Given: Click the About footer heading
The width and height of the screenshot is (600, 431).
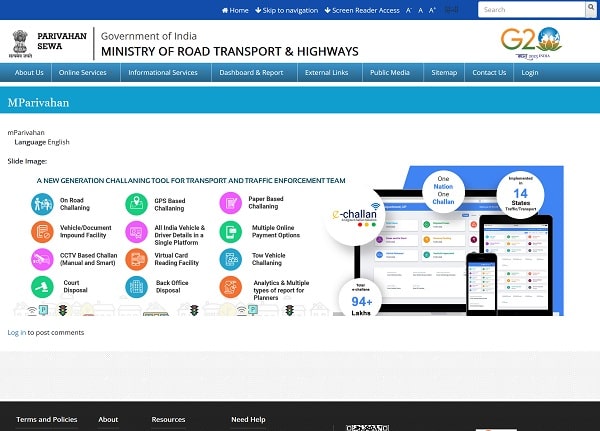Looking at the screenshot, I should (x=108, y=420).
